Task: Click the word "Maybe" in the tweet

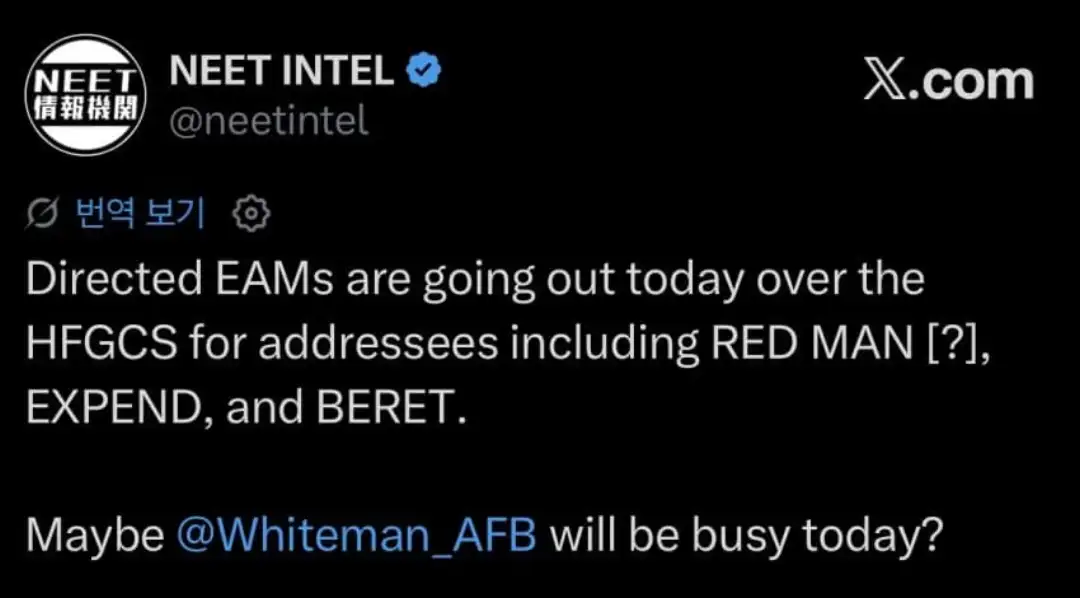Action: click(95, 536)
